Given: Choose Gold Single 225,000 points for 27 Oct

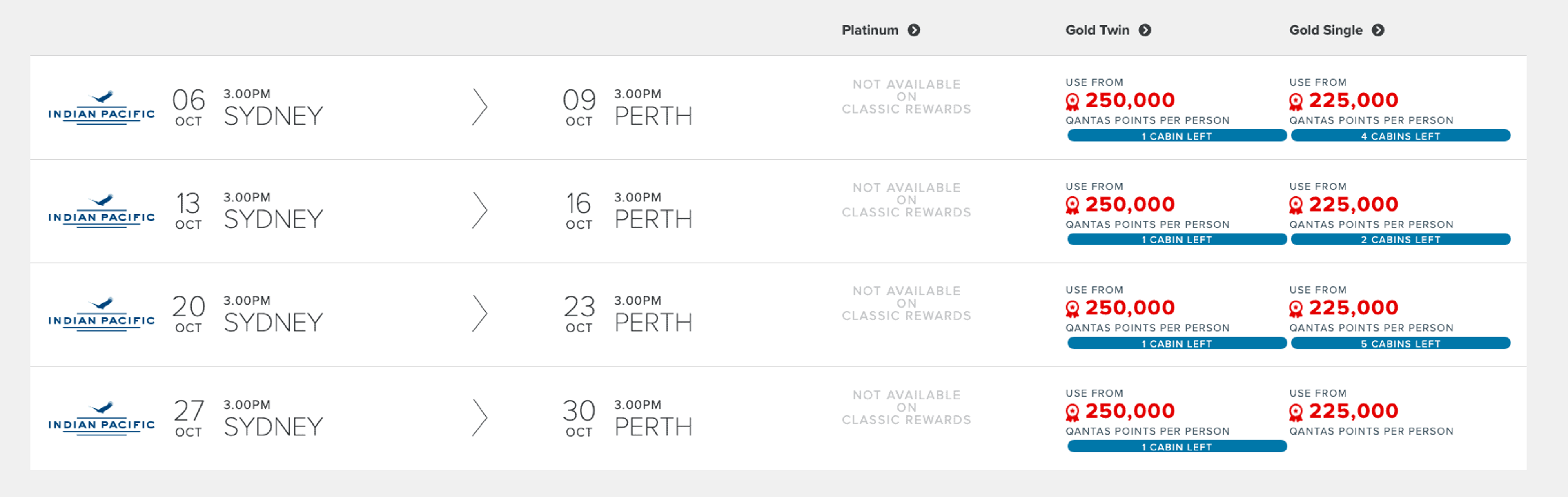Looking at the screenshot, I should click(x=1353, y=412).
